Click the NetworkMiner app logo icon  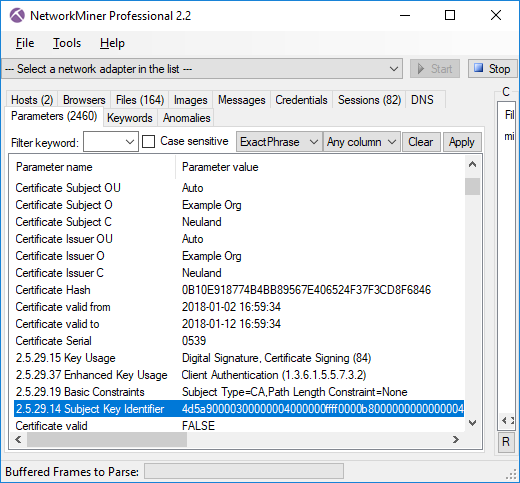pyautogui.click(x=17, y=15)
